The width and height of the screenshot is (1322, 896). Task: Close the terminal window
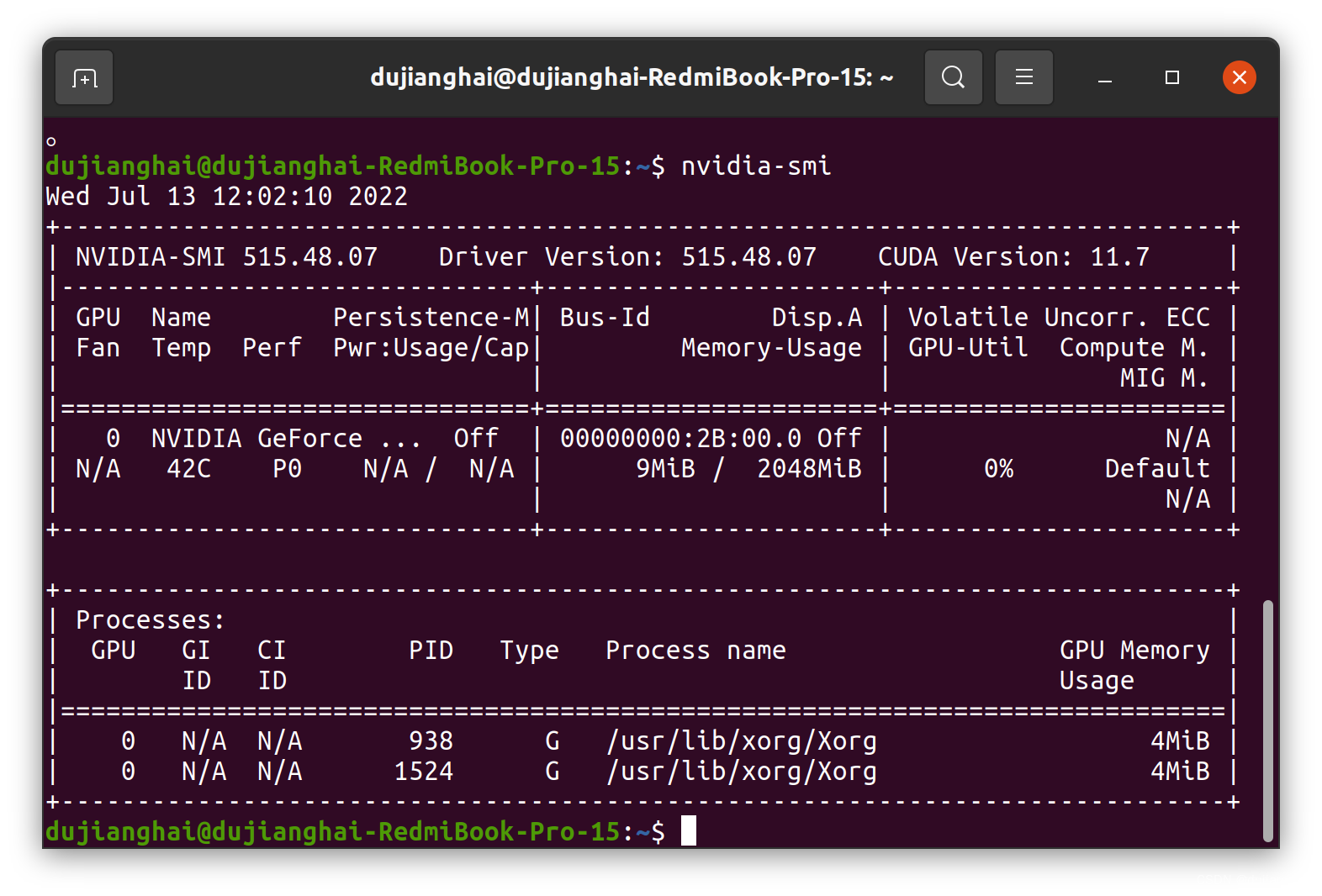click(x=1239, y=77)
